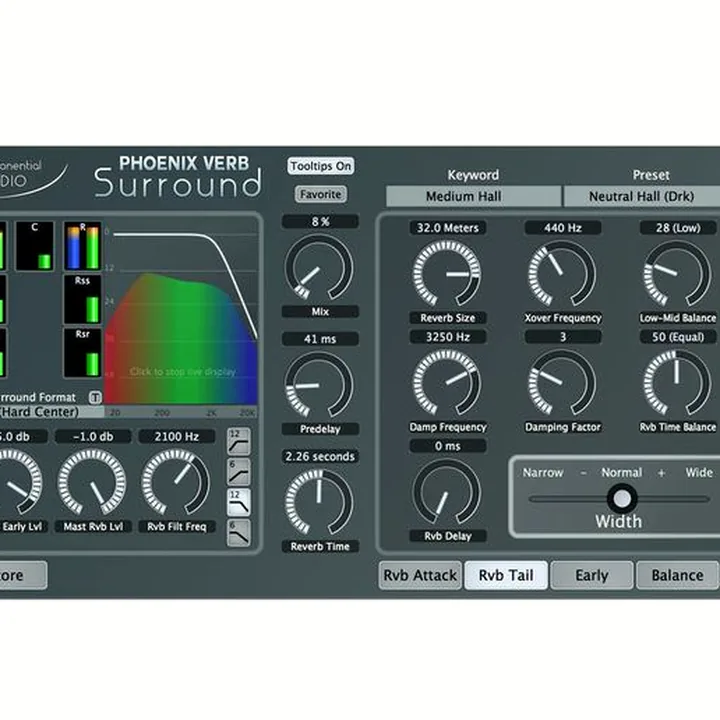The width and height of the screenshot is (720, 720).
Task: Select the 12 dB high-cut filter slope icon
Action: (239, 502)
